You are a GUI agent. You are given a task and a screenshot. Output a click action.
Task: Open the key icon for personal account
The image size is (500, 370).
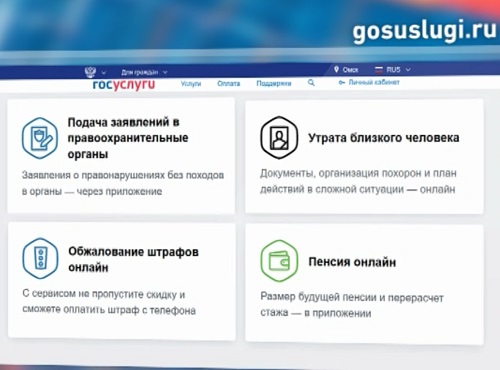click(x=342, y=82)
